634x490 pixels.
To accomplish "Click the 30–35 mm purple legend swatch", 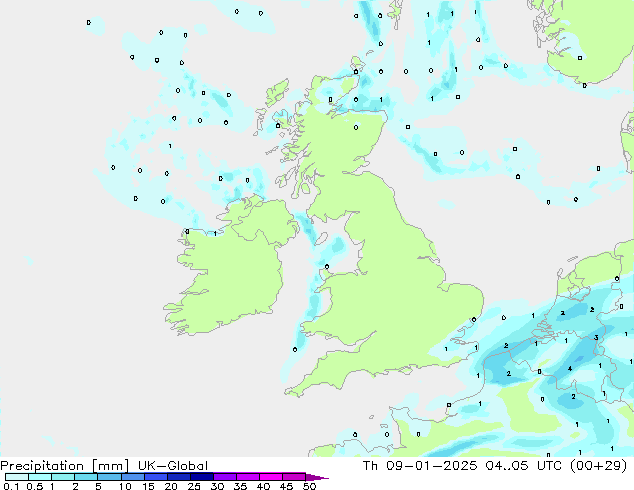I will pos(225,477).
